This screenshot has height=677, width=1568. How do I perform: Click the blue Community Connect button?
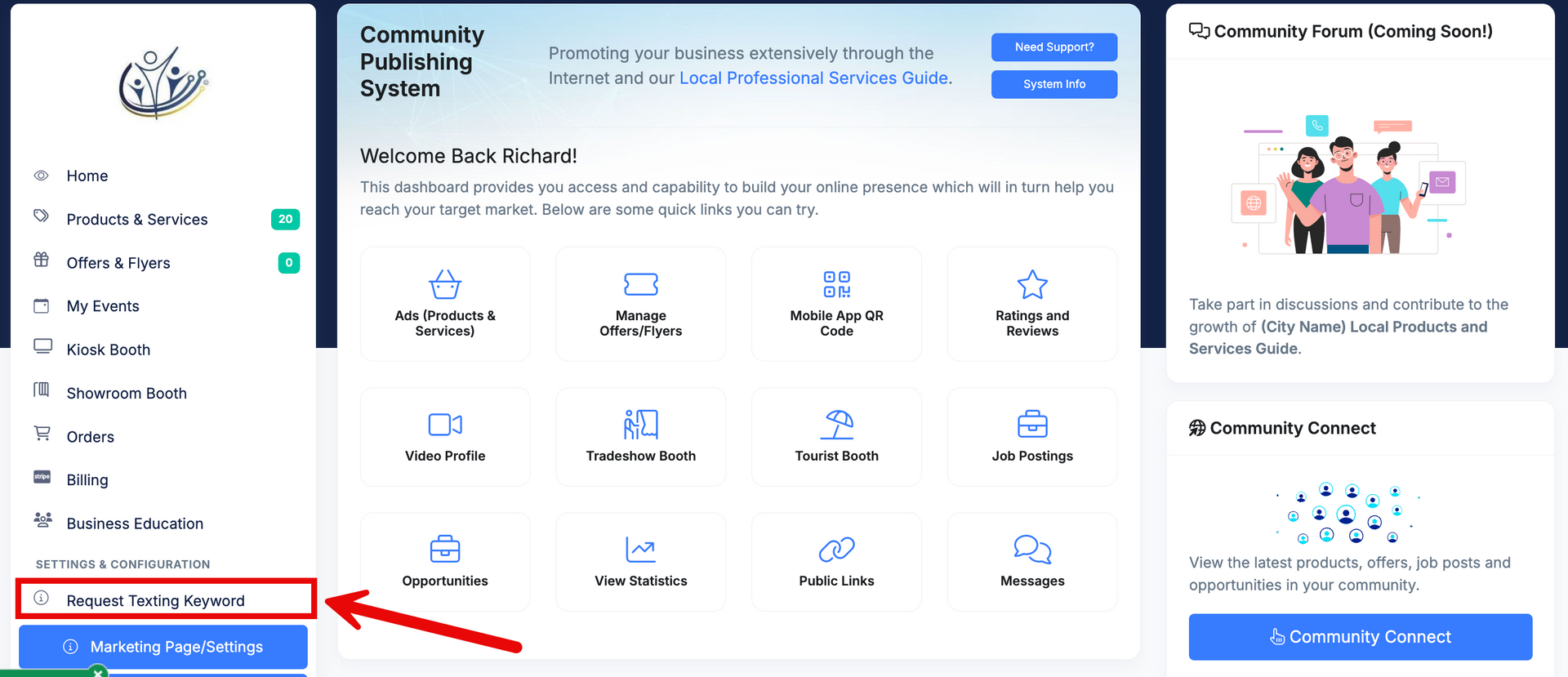(1361, 637)
